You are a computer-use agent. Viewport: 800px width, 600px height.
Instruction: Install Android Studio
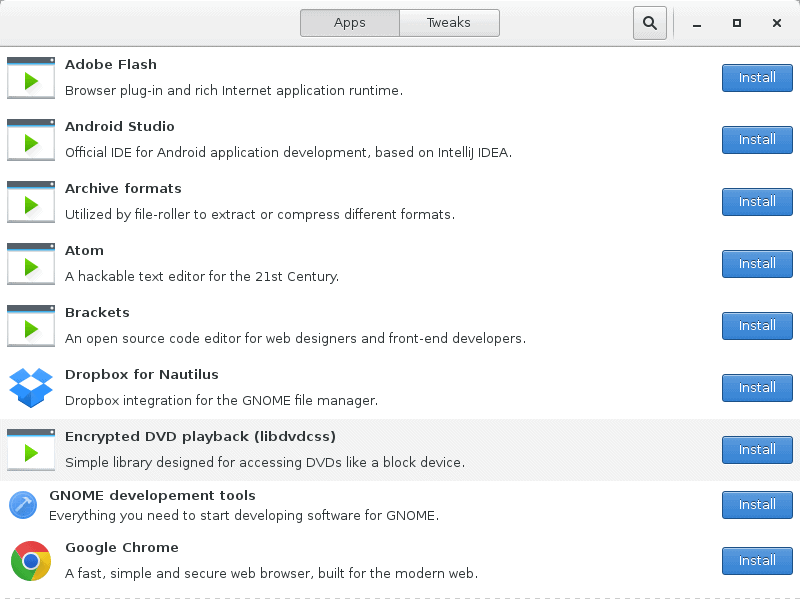pyautogui.click(x=757, y=140)
